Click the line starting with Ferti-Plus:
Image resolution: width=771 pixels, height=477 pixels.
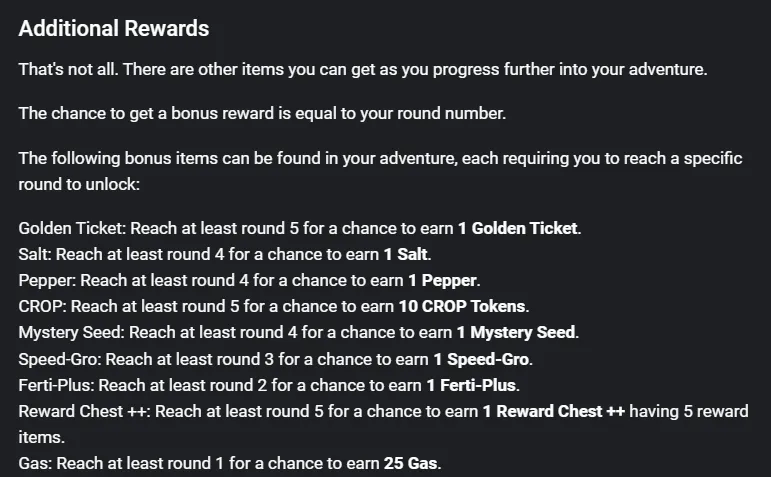pos(269,385)
